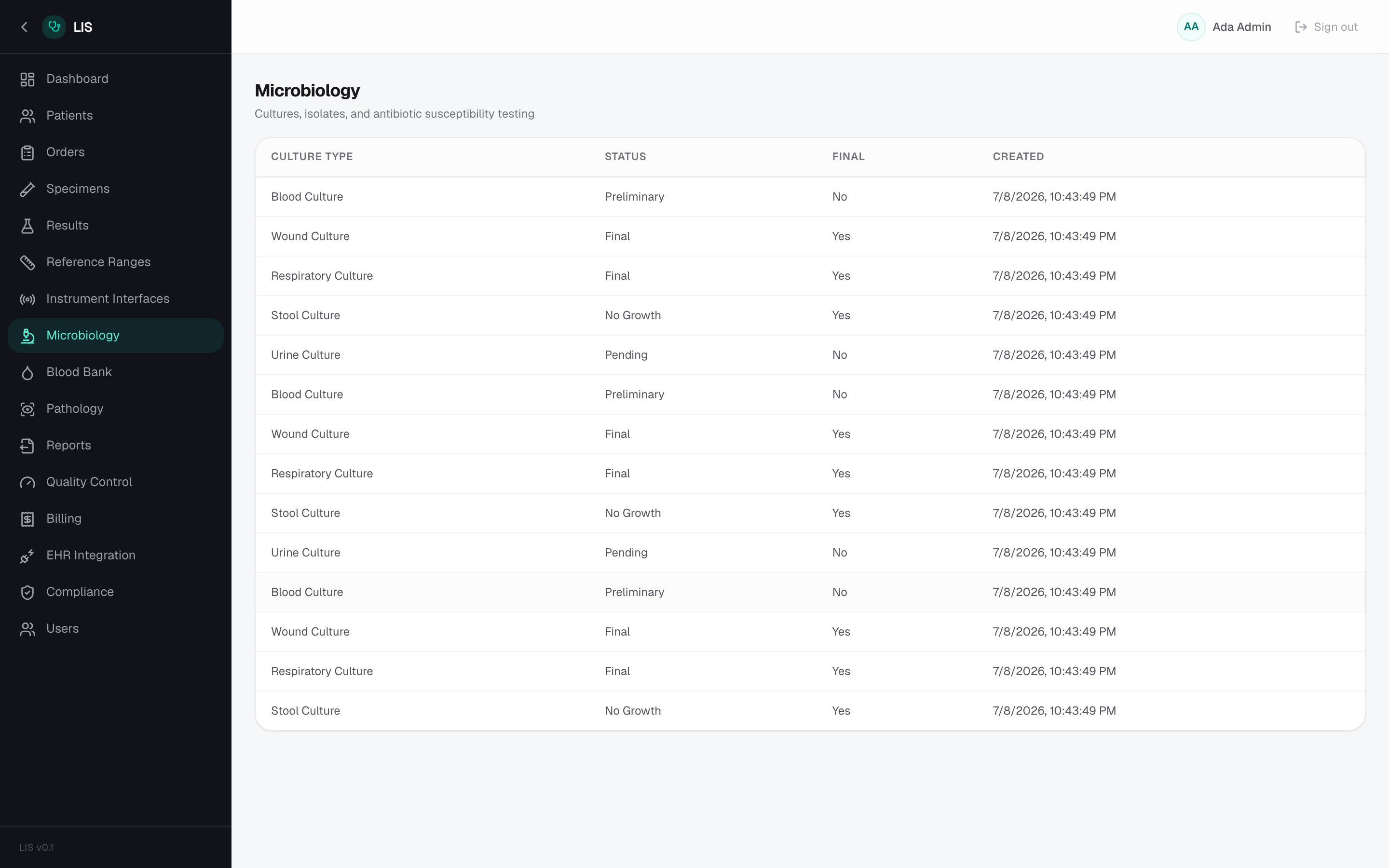The height and width of the screenshot is (868, 1389).
Task: Click the Reports document icon
Action: 27,446
